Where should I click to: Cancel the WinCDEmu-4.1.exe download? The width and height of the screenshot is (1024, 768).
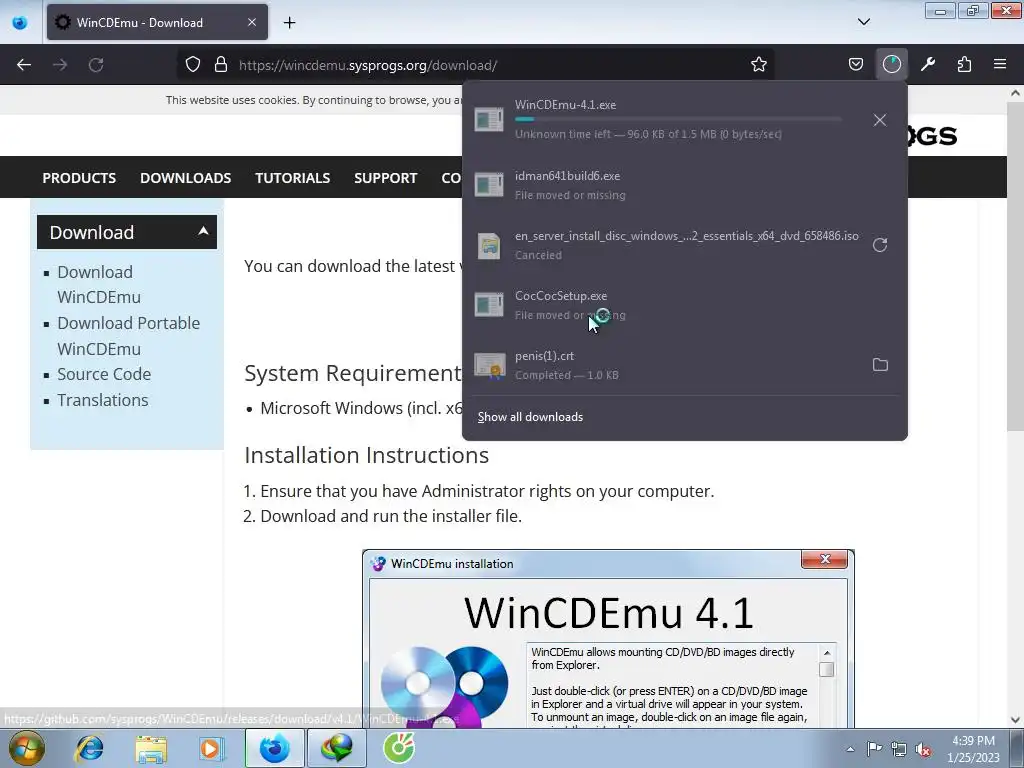(x=880, y=120)
